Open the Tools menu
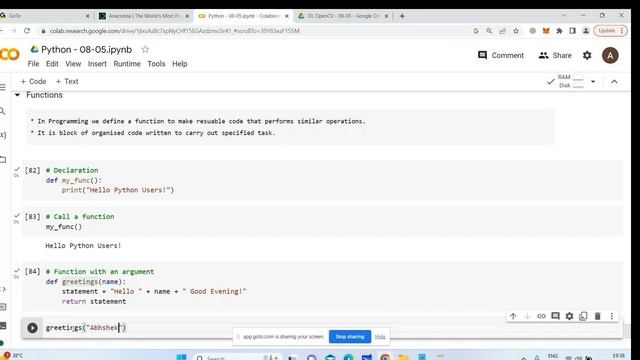Image resolution: width=640 pixels, height=360 pixels. (156, 64)
